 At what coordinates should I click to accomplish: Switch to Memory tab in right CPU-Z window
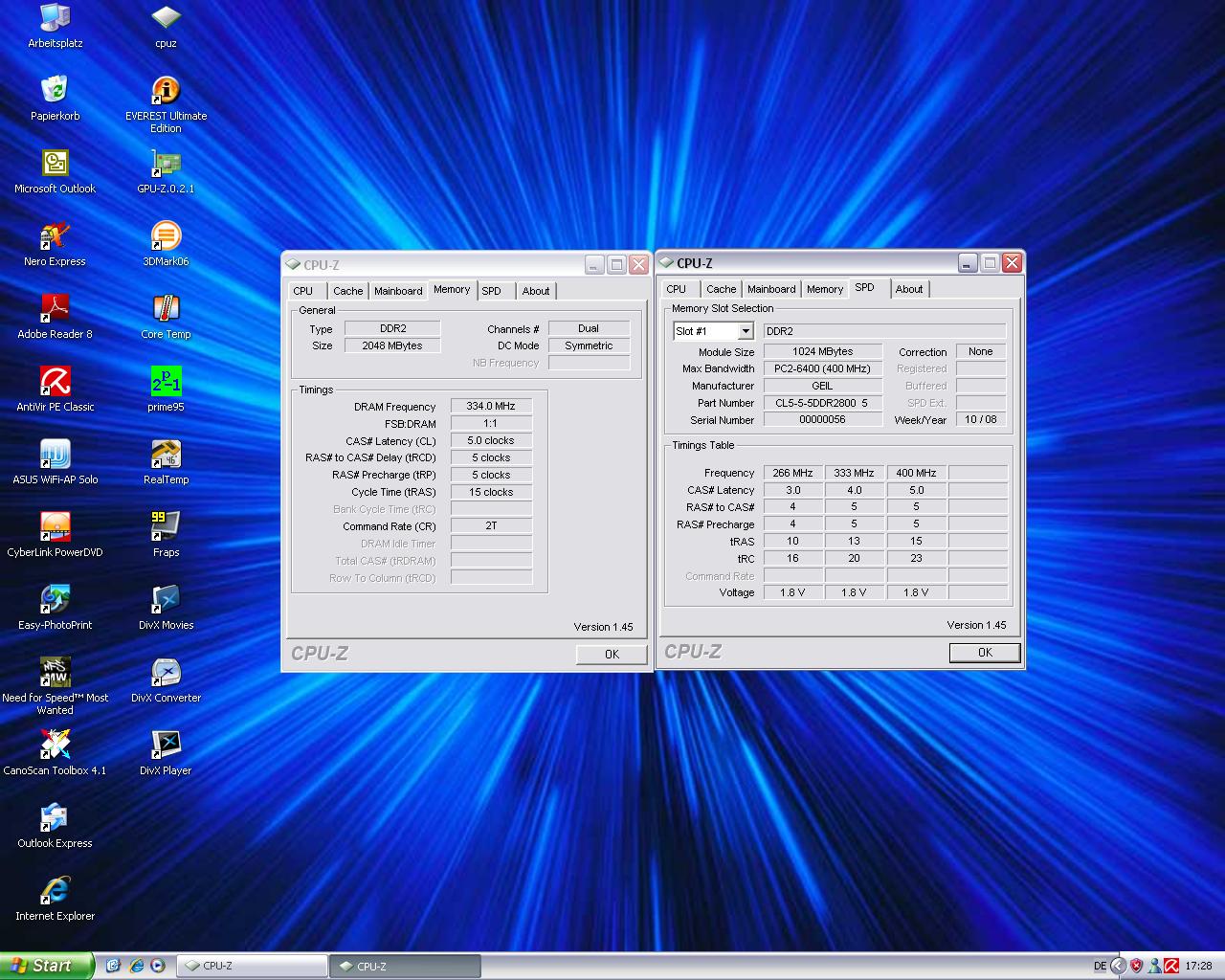pyautogui.click(x=825, y=289)
